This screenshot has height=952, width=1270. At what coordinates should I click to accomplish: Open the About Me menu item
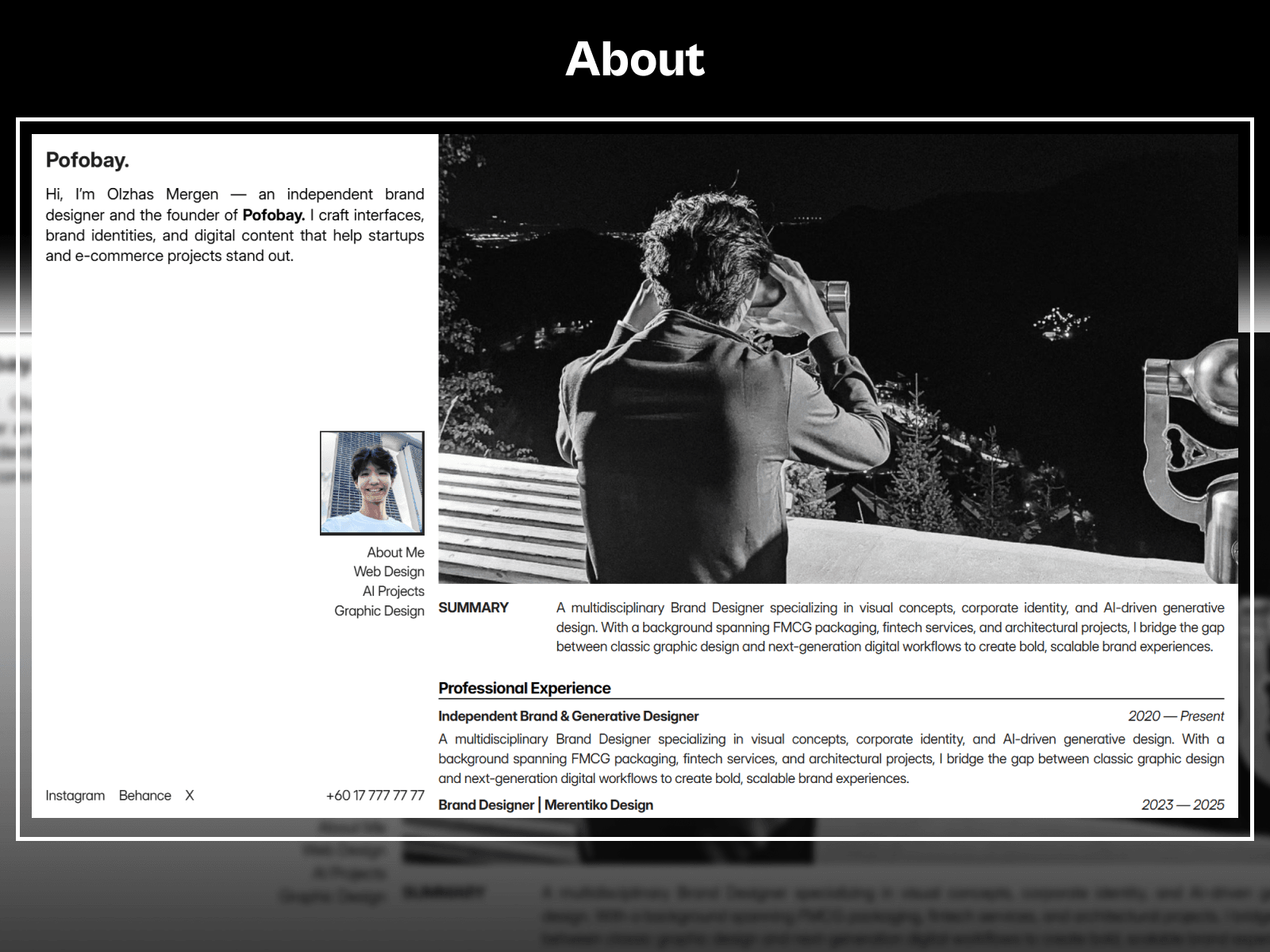tap(395, 552)
